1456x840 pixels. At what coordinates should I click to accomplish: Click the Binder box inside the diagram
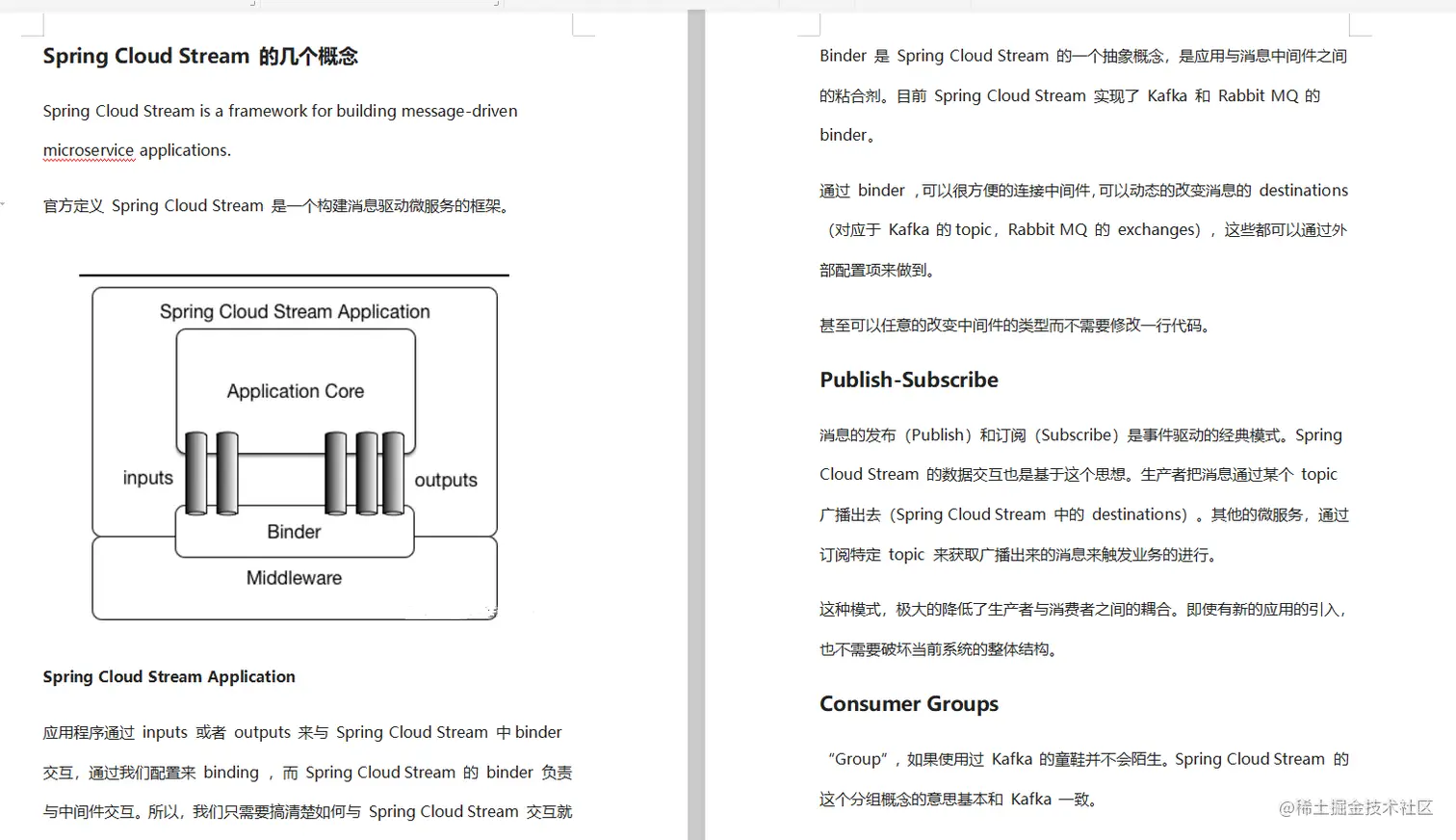coord(294,532)
